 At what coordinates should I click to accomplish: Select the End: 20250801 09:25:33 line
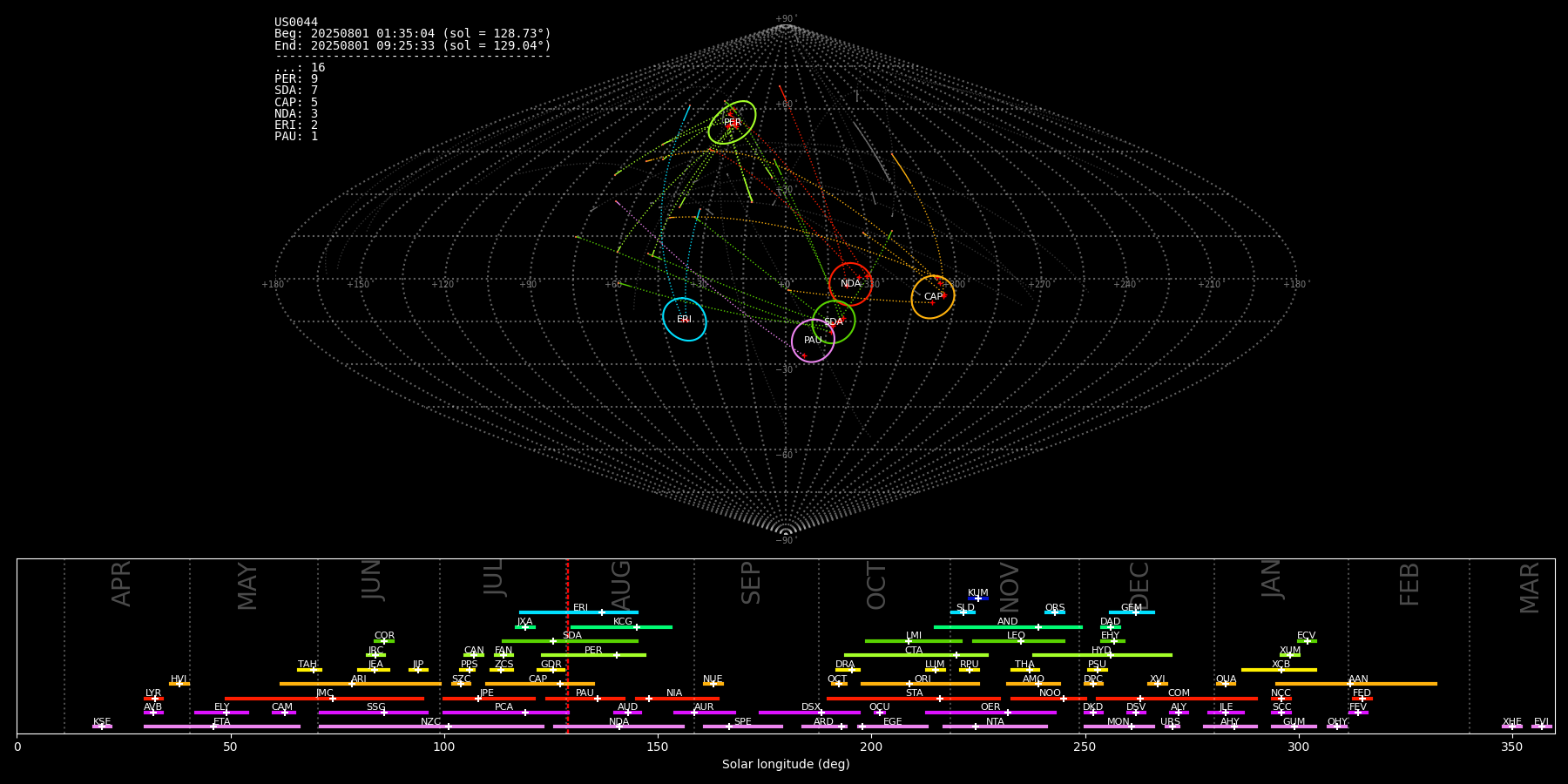413,45
